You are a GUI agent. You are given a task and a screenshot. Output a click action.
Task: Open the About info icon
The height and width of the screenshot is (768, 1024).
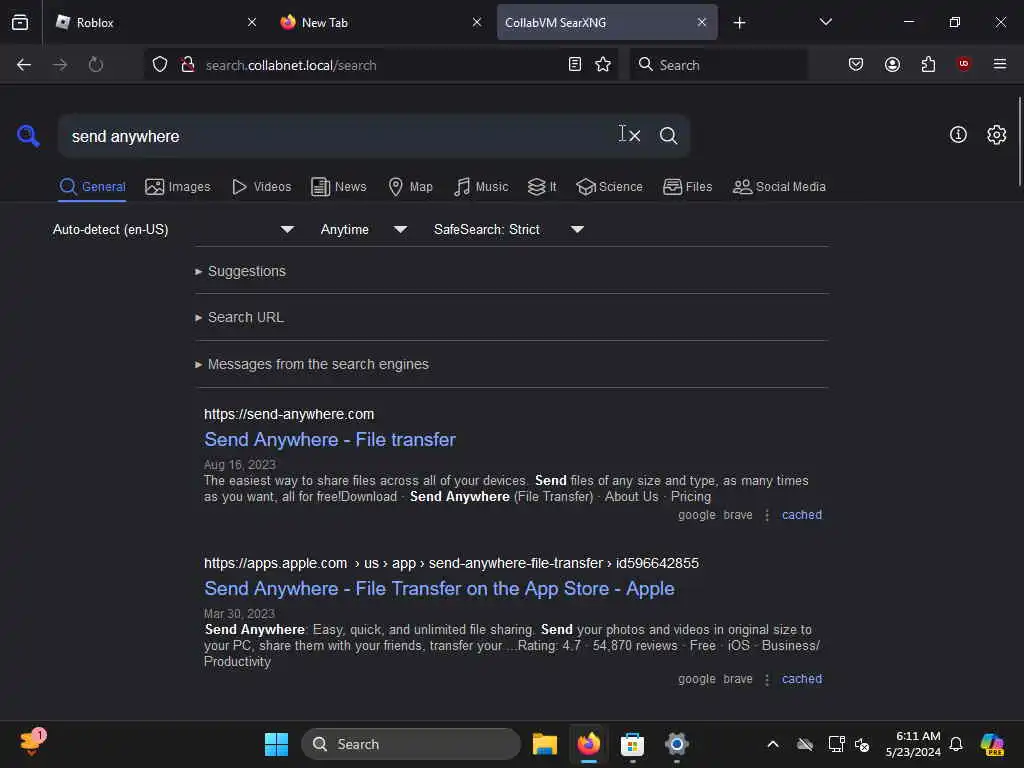(957, 135)
